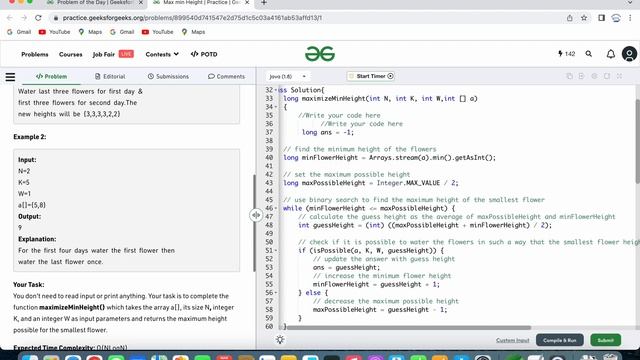Open the Java language dropdown

tap(287, 76)
